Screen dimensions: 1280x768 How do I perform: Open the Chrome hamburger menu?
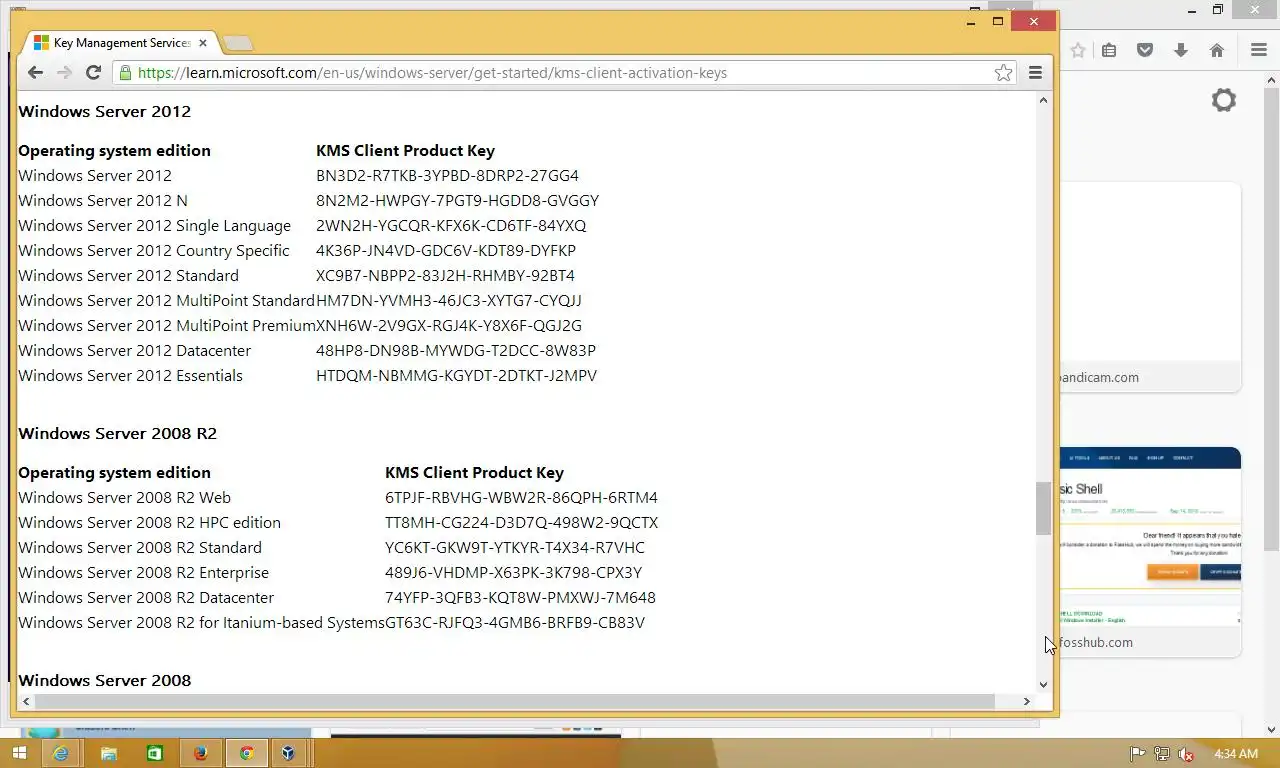tap(1035, 72)
